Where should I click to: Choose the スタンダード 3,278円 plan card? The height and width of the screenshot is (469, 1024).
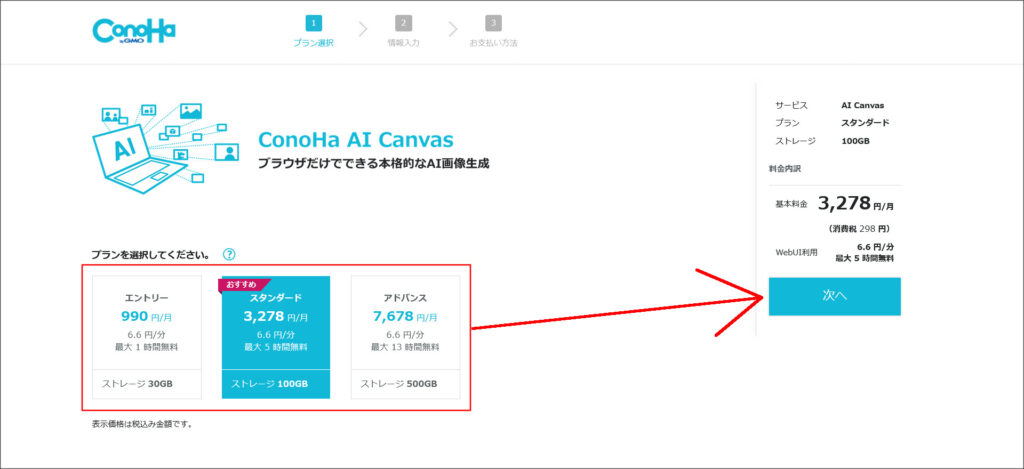pos(276,337)
